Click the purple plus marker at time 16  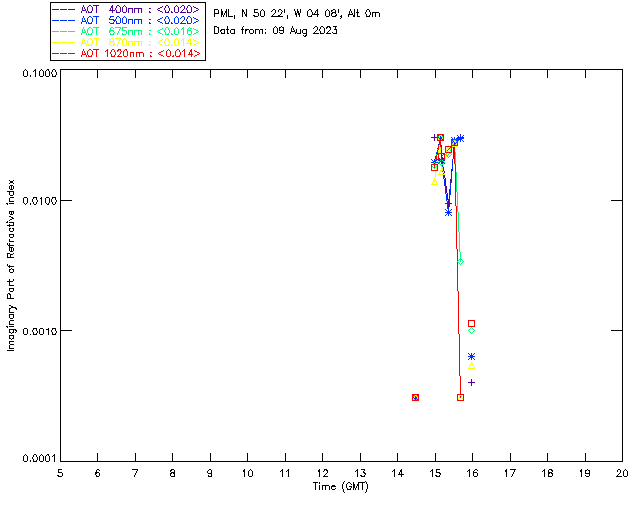pyautogui.click(x=471, y=383)
